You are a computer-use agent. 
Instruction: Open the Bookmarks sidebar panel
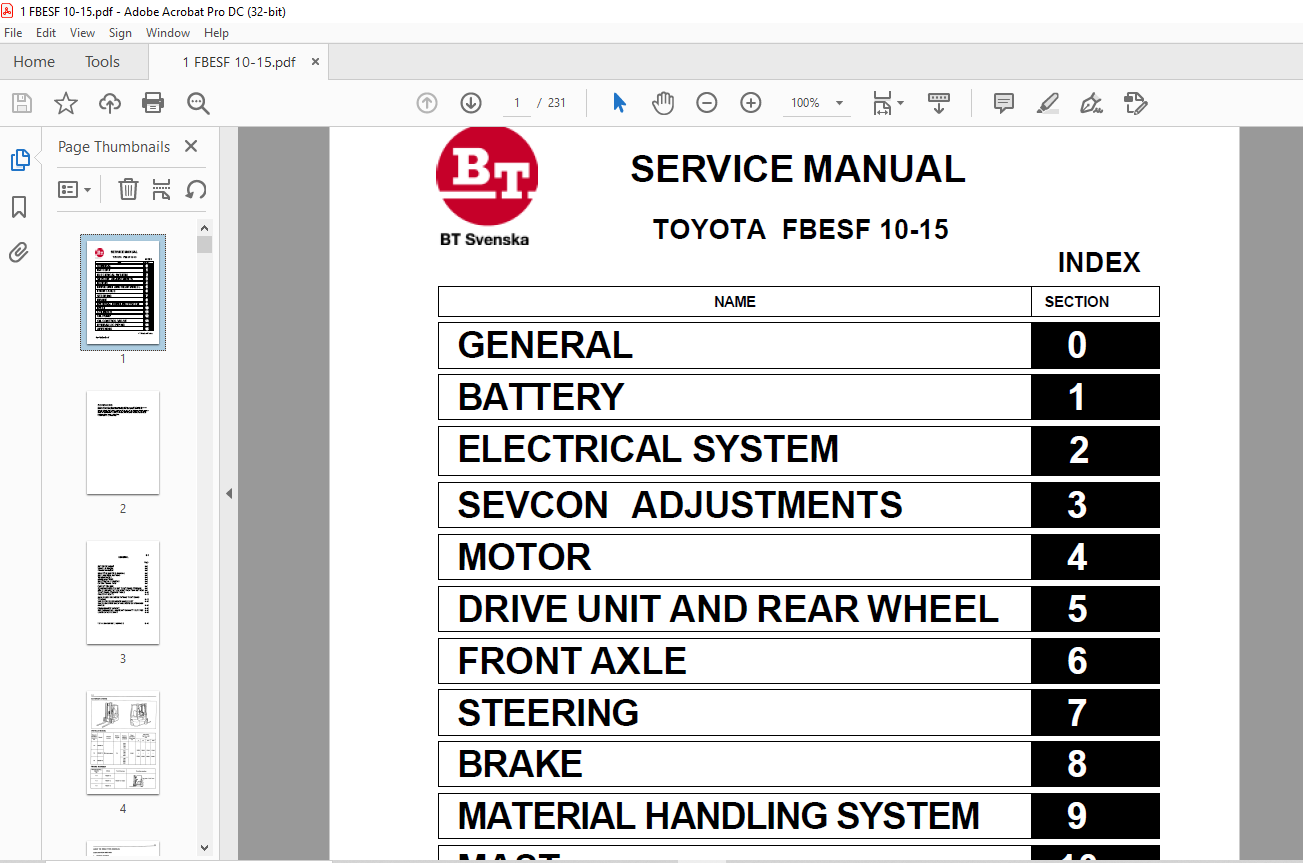[x=19, y=207]
